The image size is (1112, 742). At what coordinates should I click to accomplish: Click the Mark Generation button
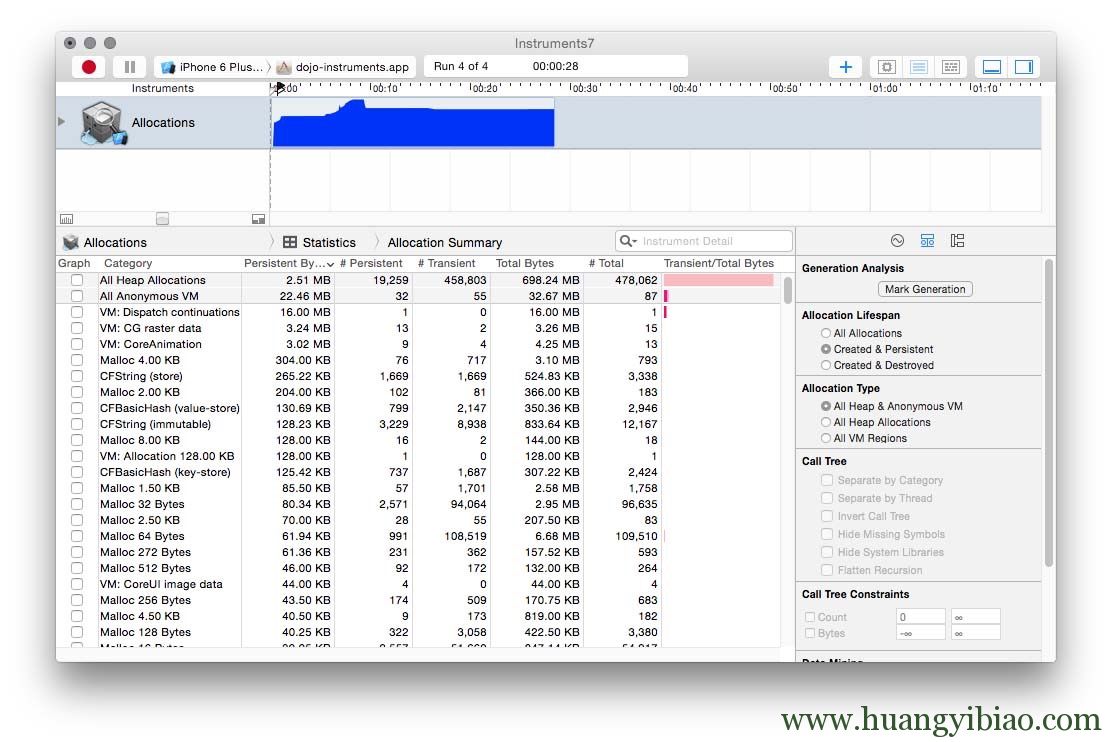[925, 289]
